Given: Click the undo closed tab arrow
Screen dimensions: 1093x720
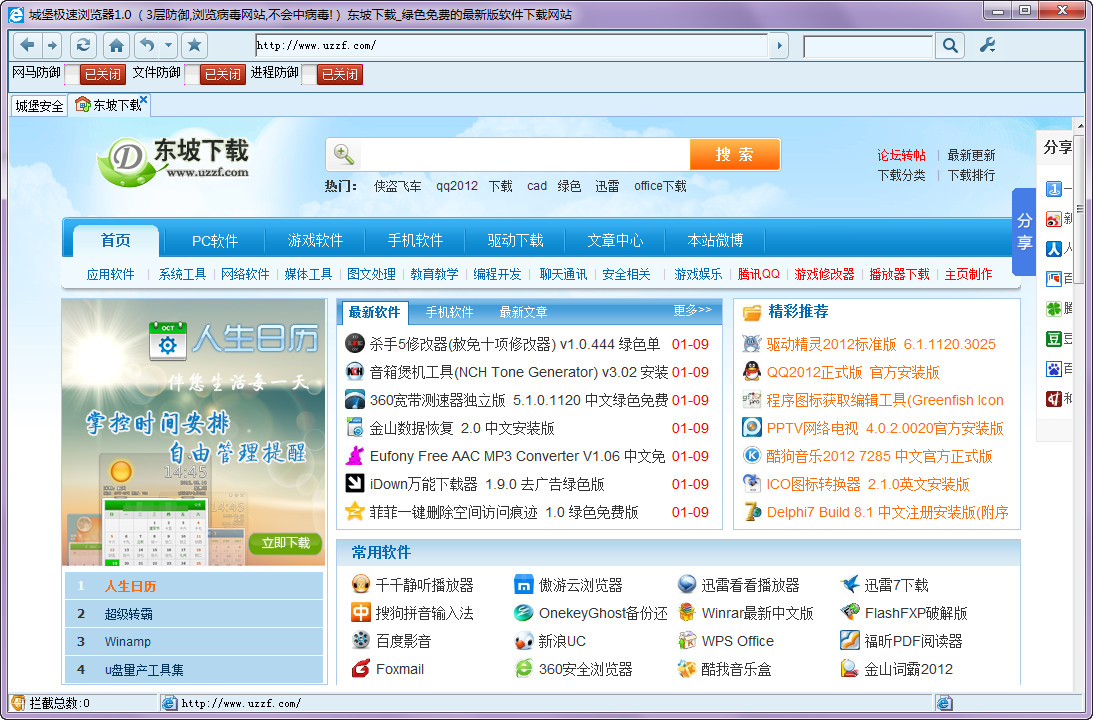Looking at the screenshot, I should 147,46.
